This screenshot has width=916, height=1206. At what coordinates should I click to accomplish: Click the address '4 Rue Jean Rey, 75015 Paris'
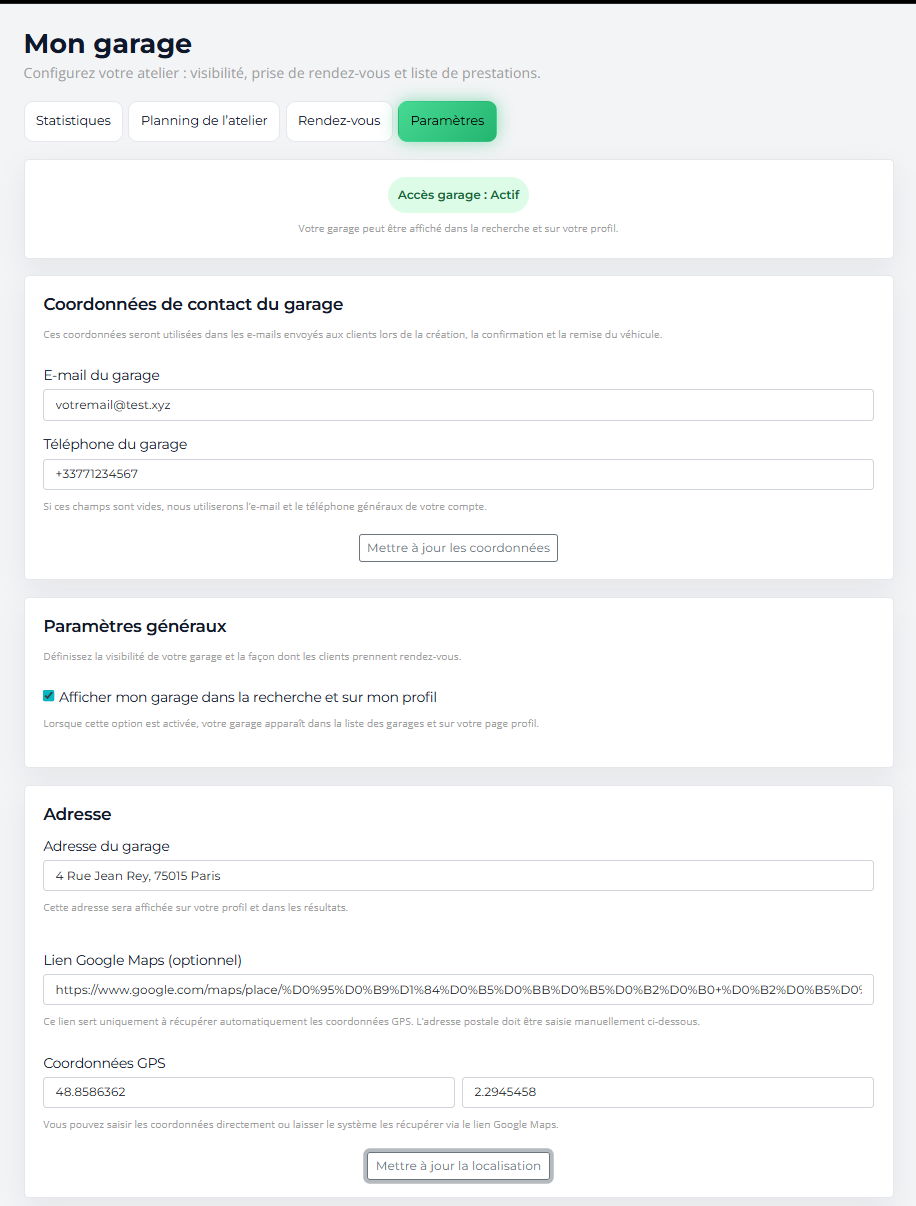(x=136, y=874)
